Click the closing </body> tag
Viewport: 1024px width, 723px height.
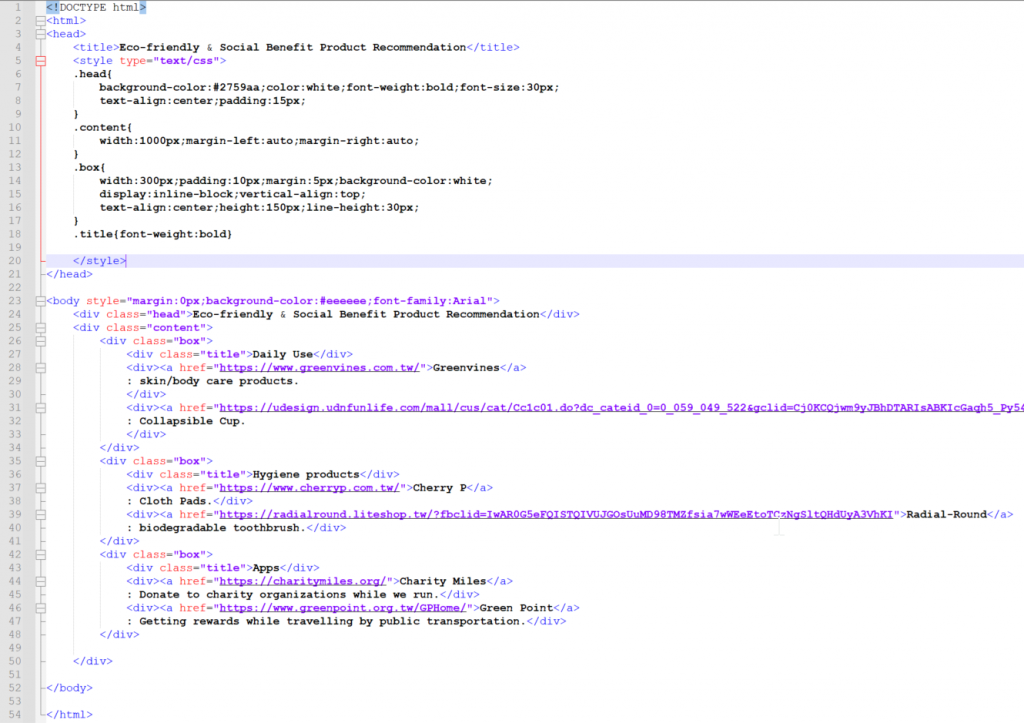coord(69,688)
